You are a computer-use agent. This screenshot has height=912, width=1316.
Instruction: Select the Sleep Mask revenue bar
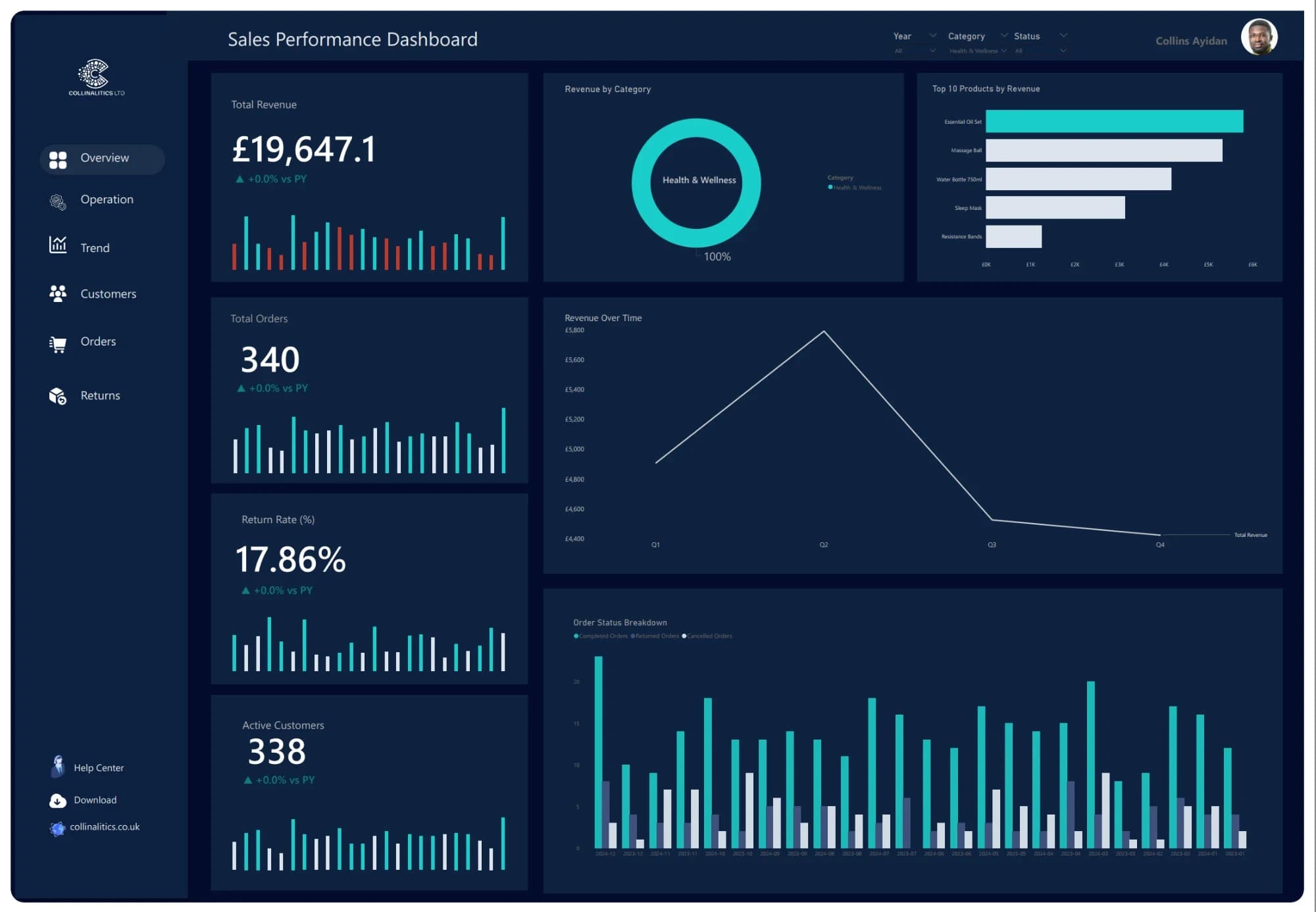click(1055, 207)
